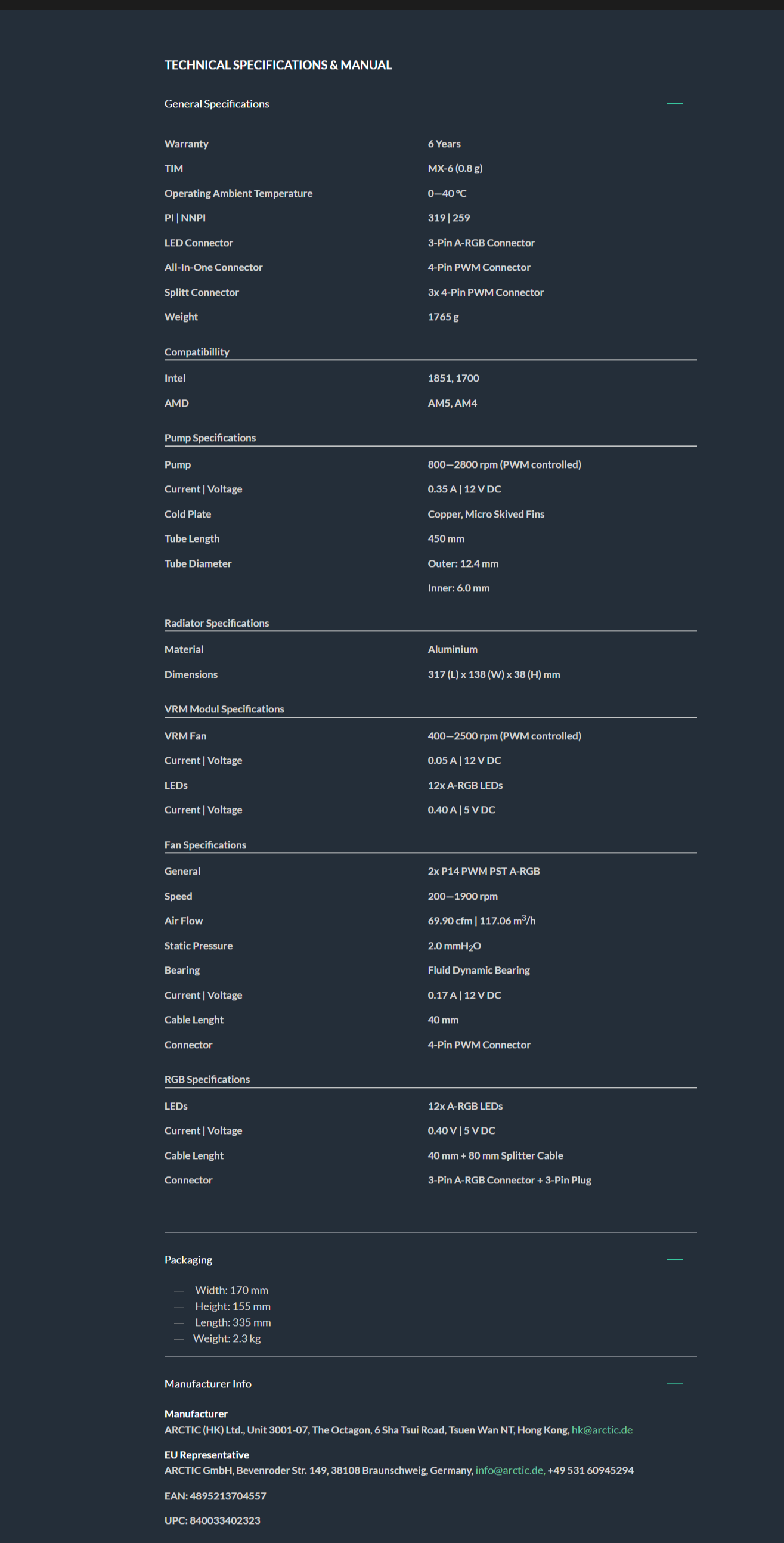The height and width of the screenshot is (1543, 784).
Task: Collapse General Specifications using its minus icon
Action: click(x=674, y=104)
